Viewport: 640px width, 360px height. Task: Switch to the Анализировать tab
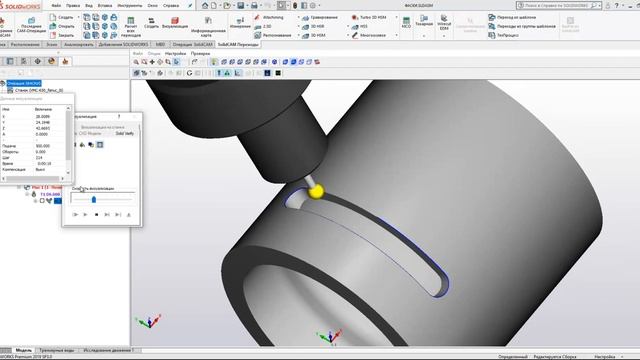[x=78, y=44]
